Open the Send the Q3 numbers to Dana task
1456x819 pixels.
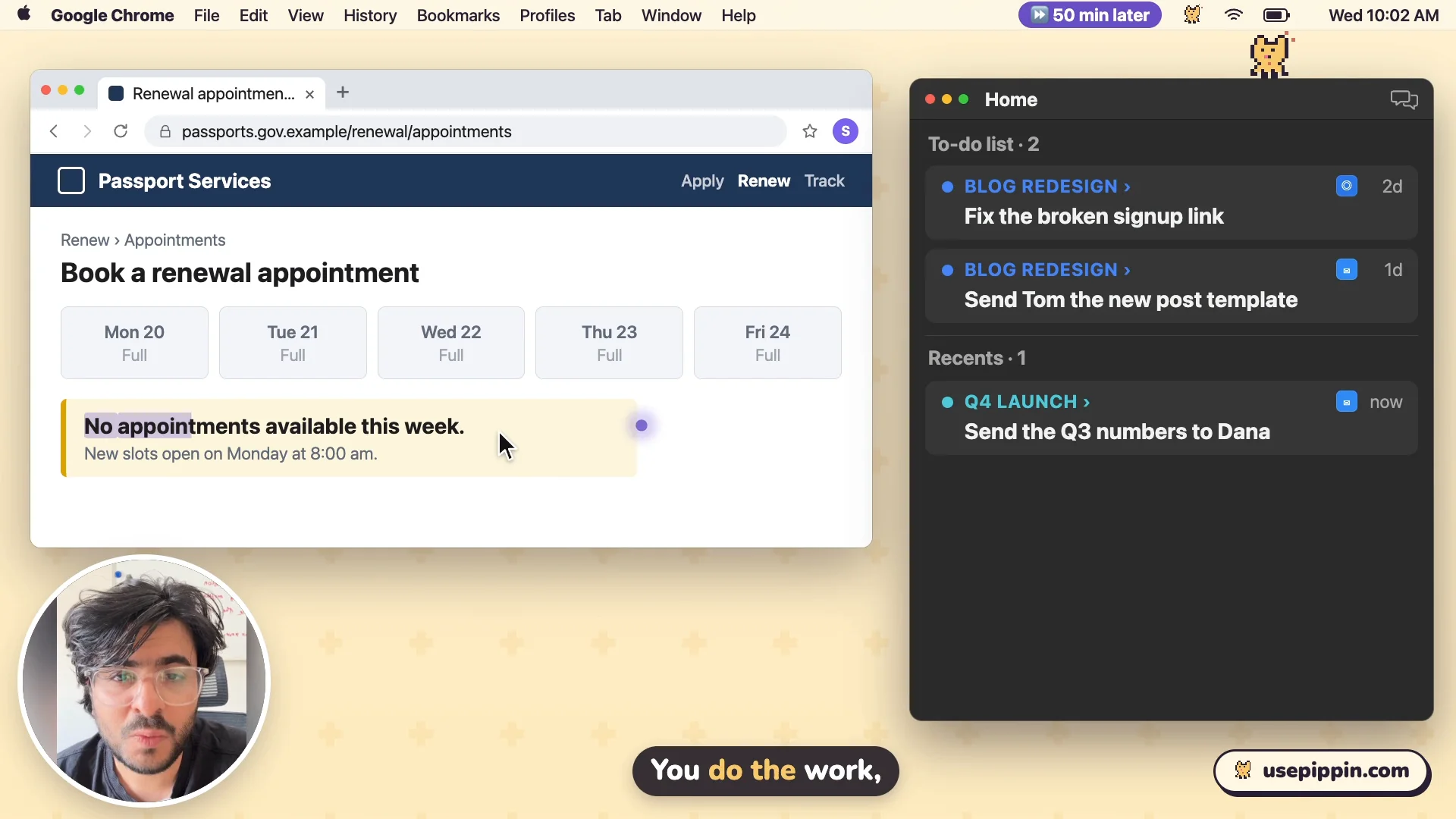pos(1172,418)
